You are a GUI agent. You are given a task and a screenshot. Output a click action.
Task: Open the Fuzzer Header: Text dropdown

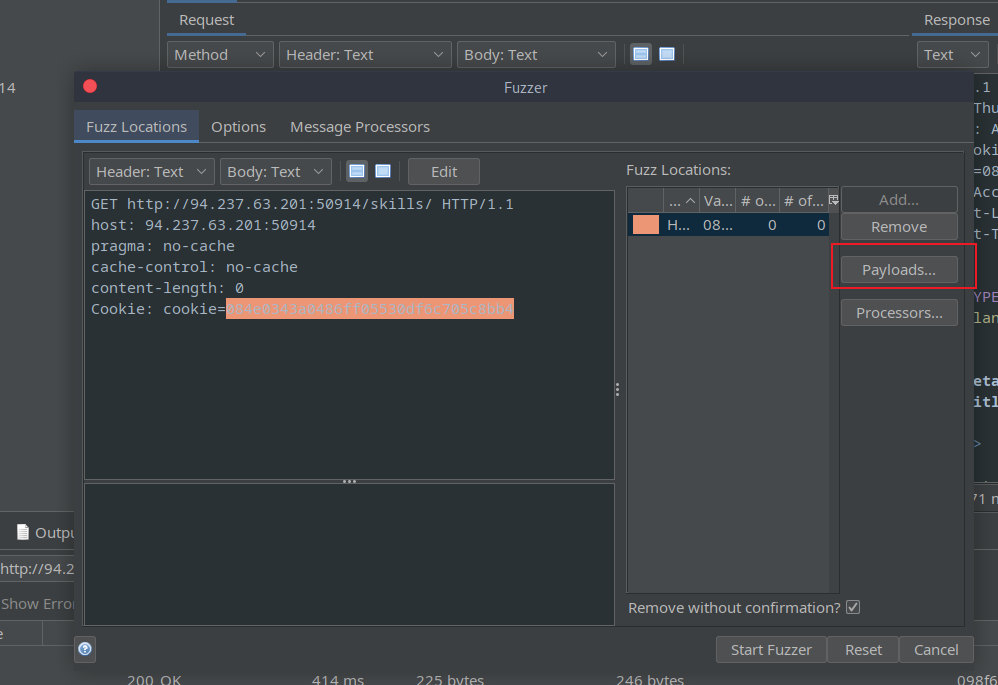pos(151,171)
